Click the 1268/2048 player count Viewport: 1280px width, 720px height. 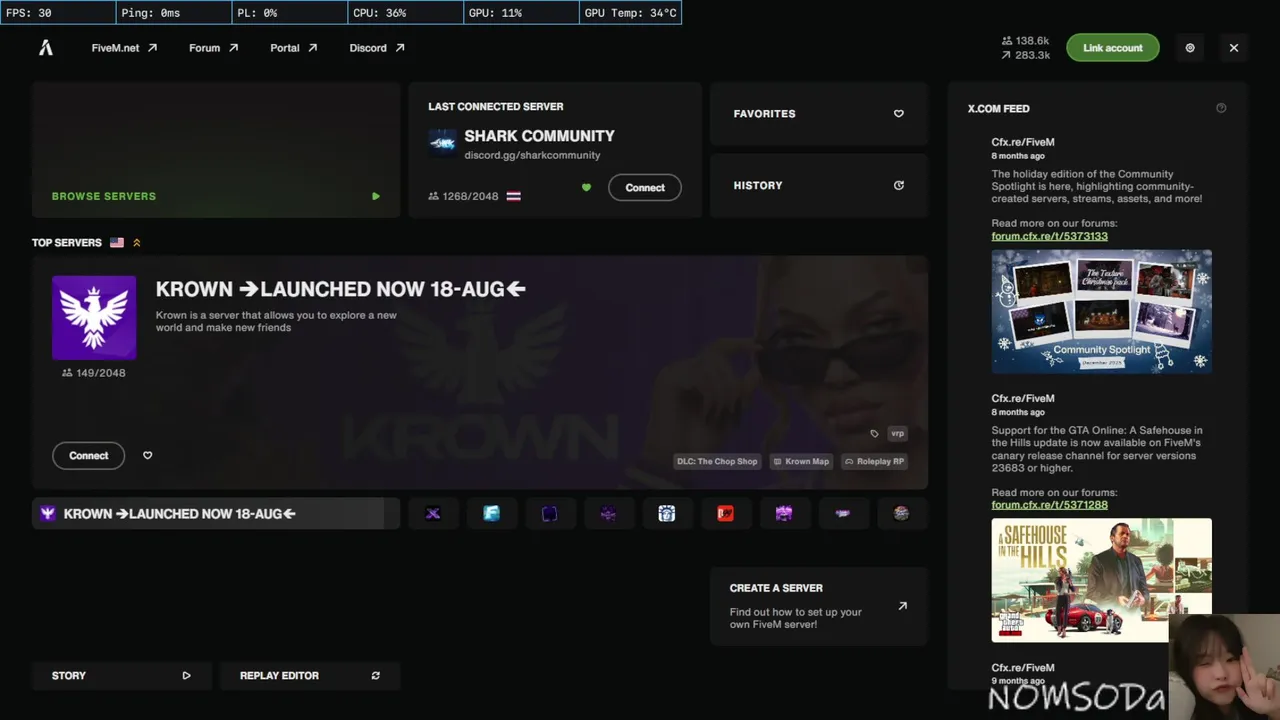tap(470, 197)
